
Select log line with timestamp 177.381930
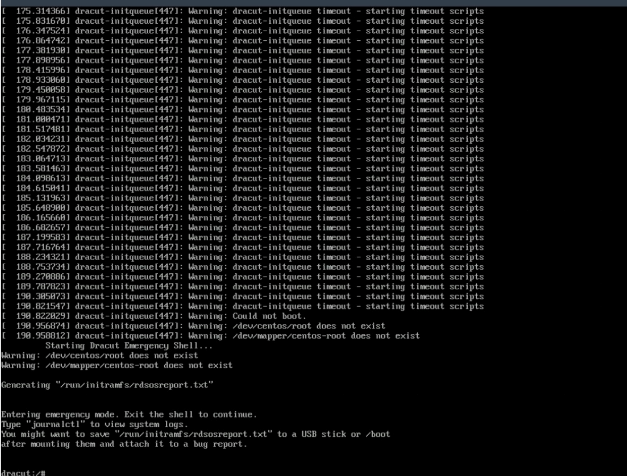243,50
